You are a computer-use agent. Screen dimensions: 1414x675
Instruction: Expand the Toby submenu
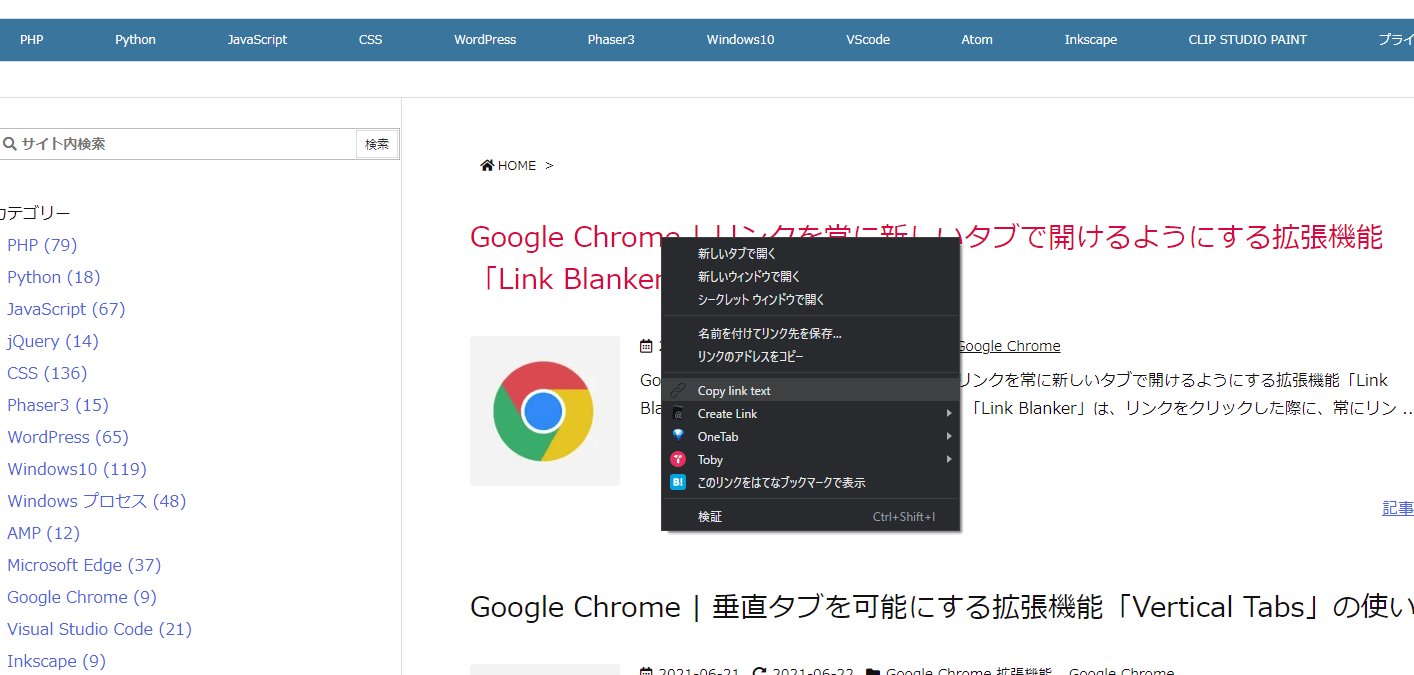coord(950,459)
